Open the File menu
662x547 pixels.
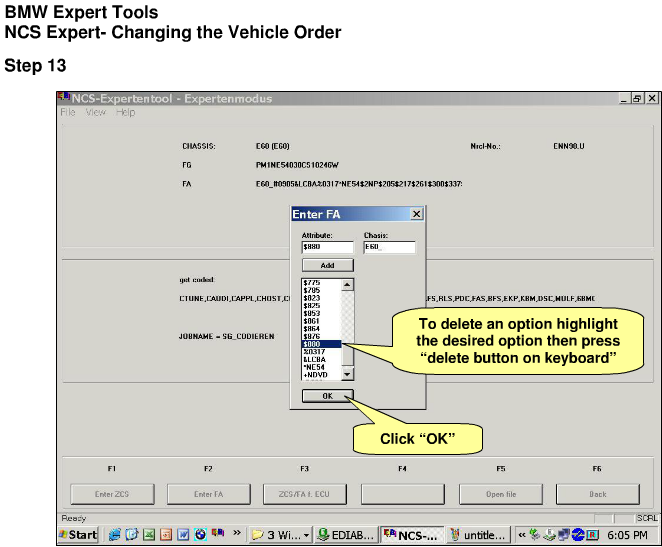click(x=68, y=112)
